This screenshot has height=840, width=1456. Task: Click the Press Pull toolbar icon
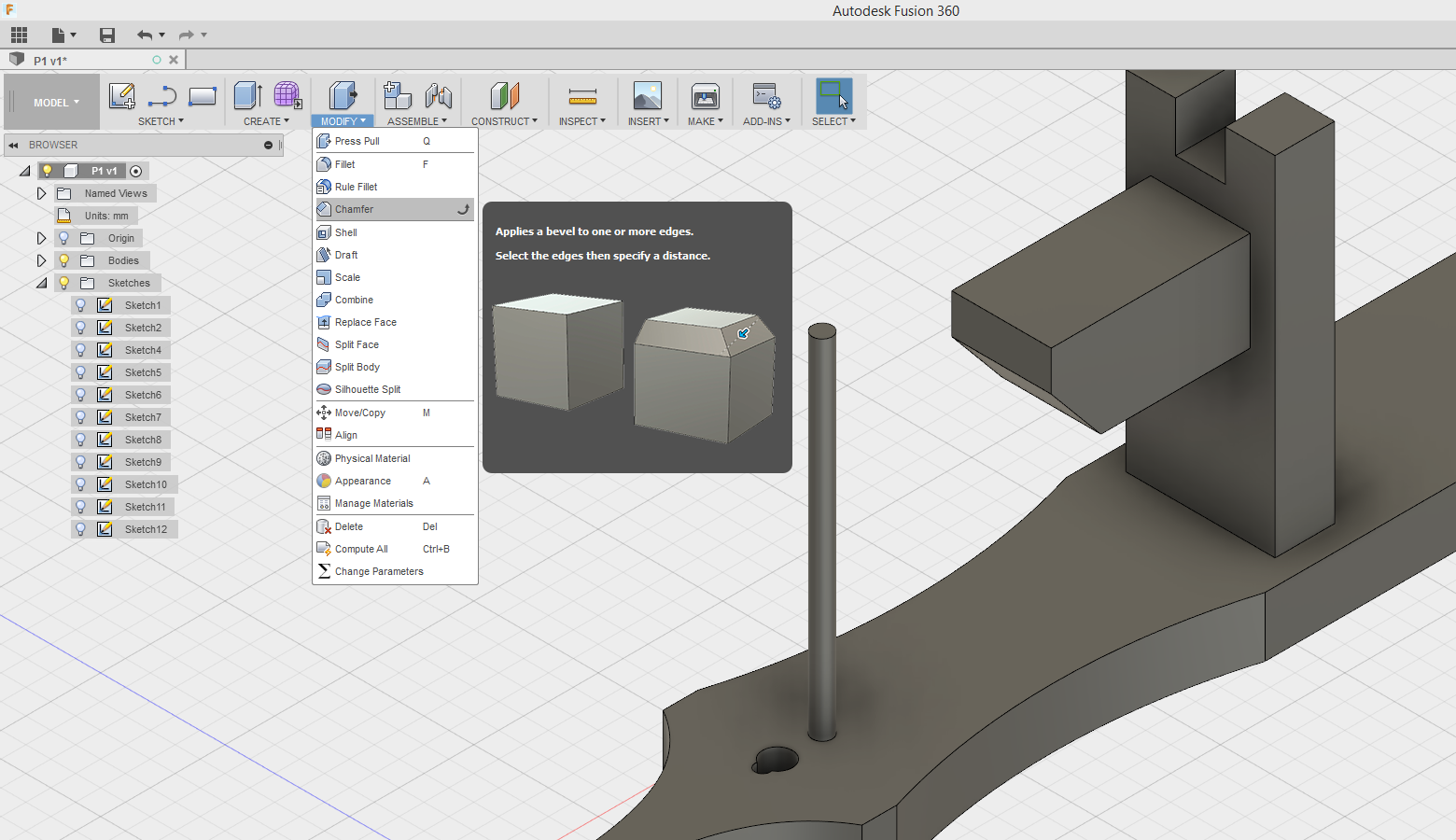pos(343,95)
